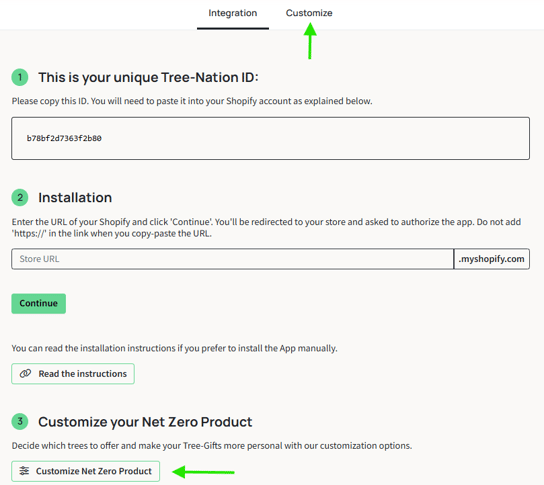Click the Customize Net Zero Product button
Viewport: 544px width, 485px height.
tap(85, 471)
